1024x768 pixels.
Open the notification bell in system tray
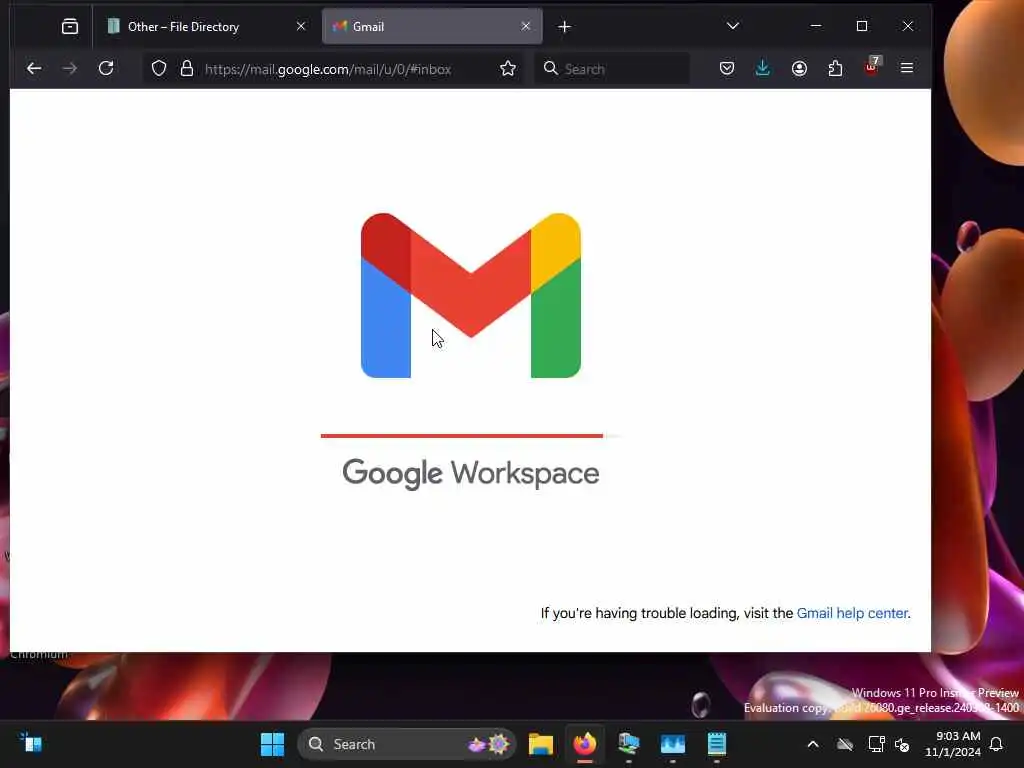pyautogui.click(x=997, y=744)
